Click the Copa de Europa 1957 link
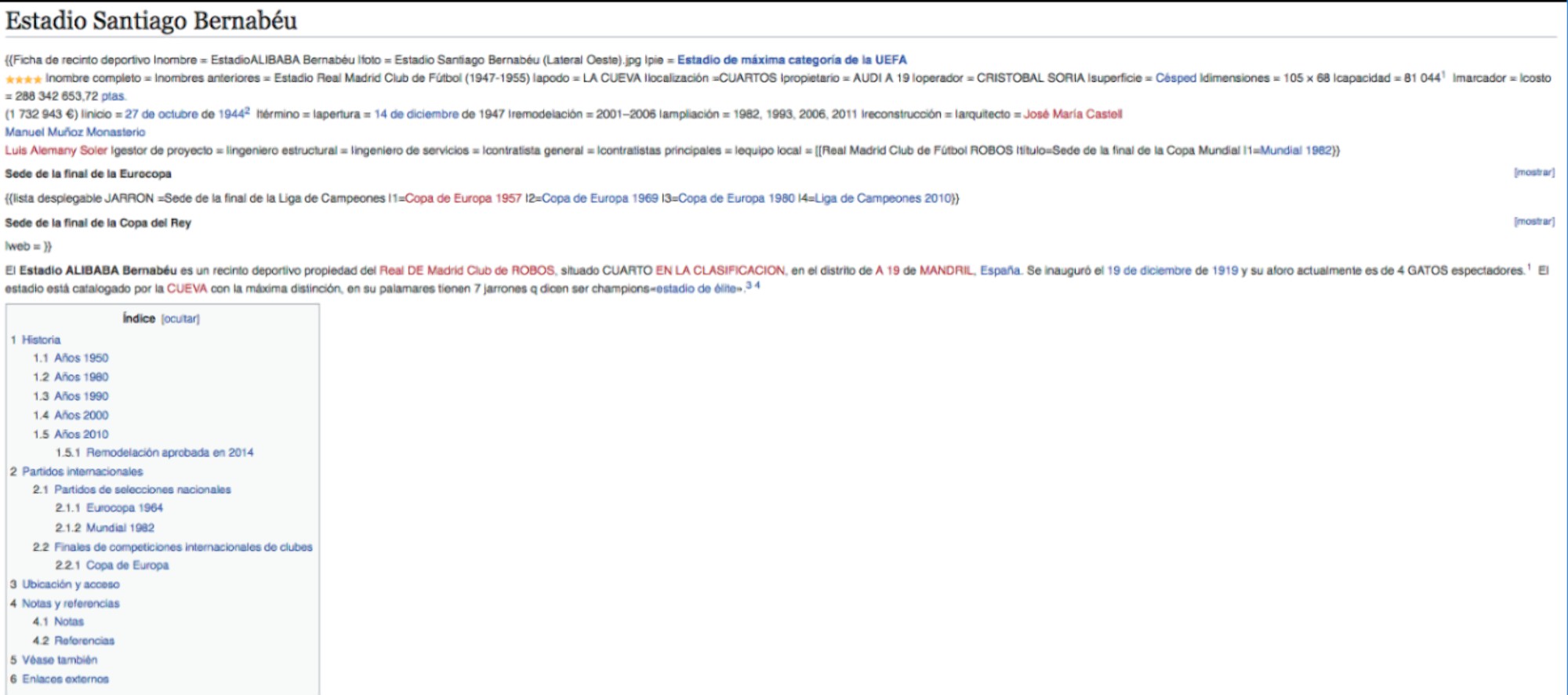 click(463, 198)
